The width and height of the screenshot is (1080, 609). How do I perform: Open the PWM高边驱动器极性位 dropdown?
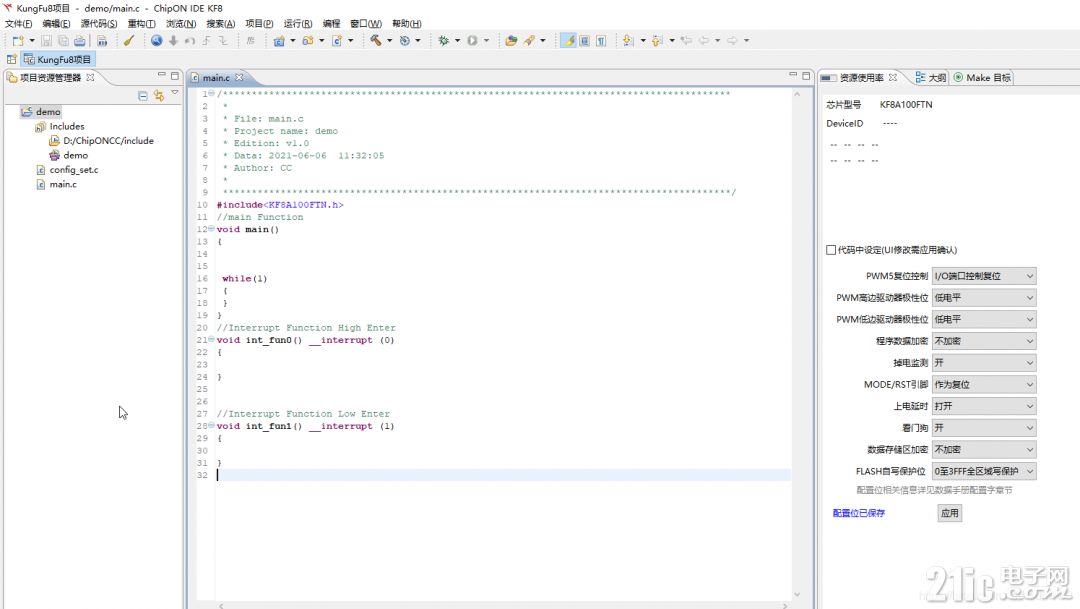[x=984, y=298]
